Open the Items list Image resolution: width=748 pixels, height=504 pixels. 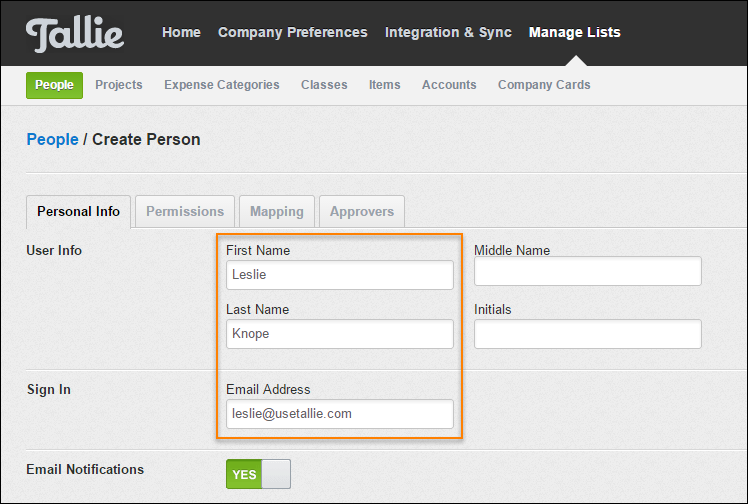point(384,84)
